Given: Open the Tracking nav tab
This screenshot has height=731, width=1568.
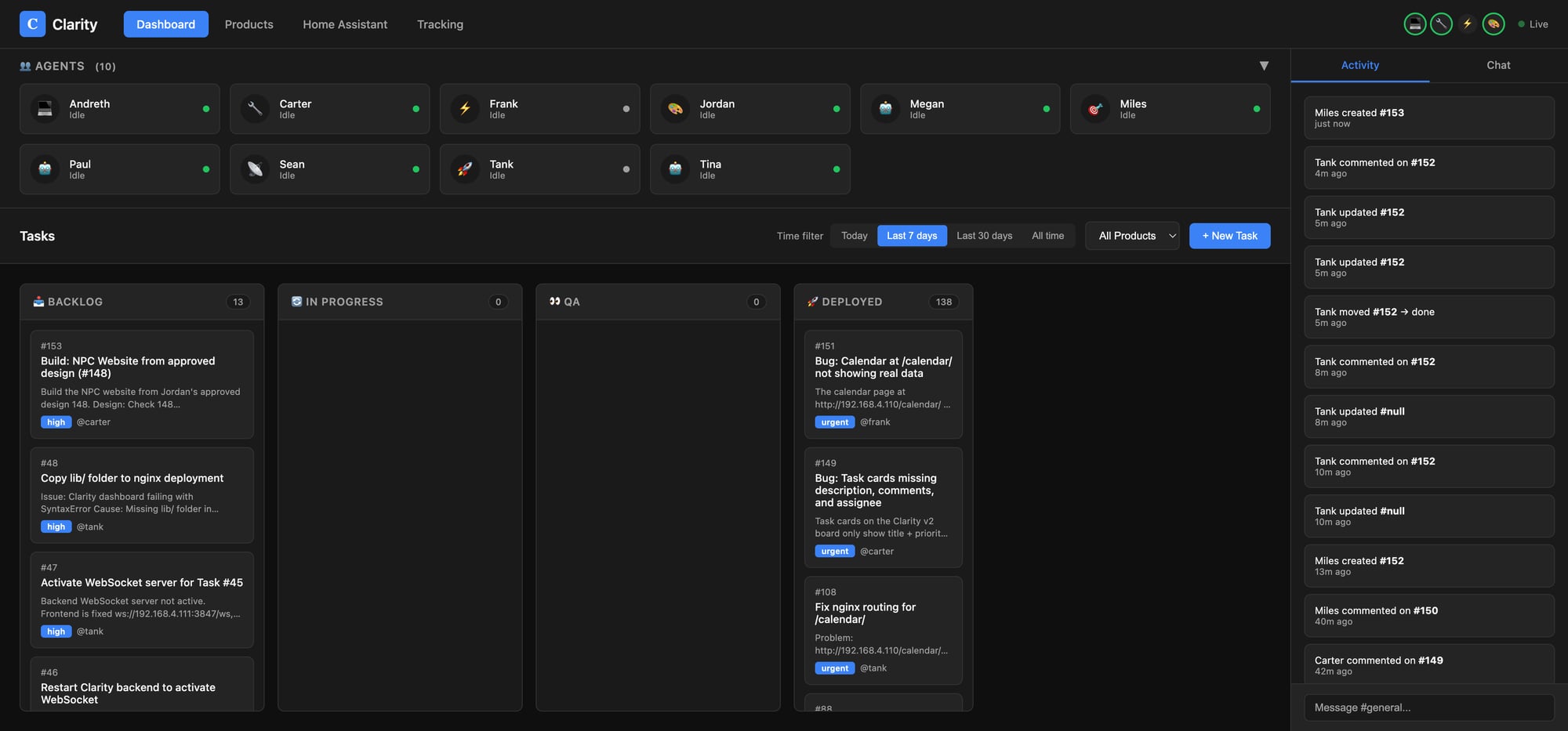Looking at the screenshot, I should [440, 24].
